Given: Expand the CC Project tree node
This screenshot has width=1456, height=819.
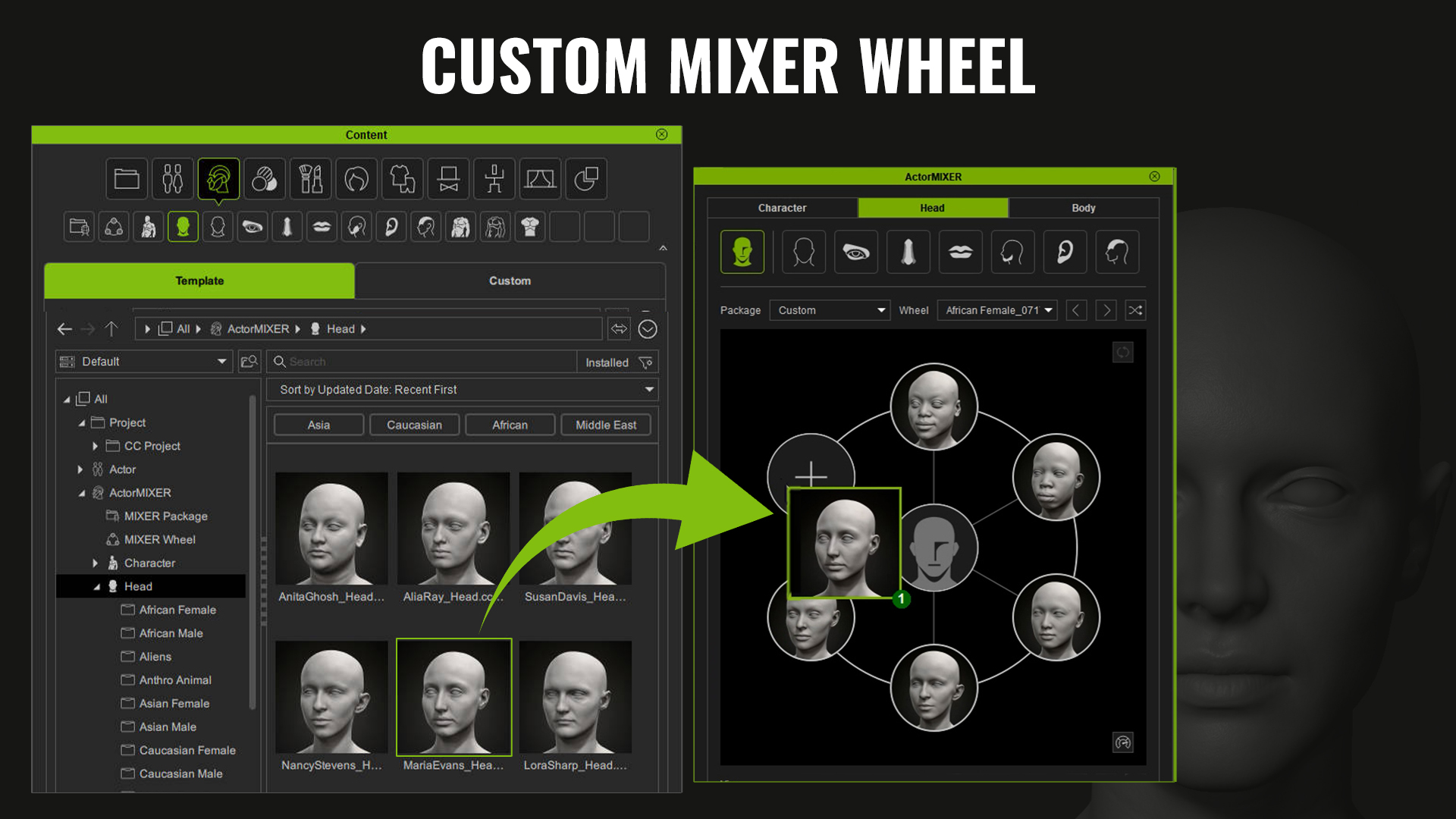Looking at the screenshot, I should tap(95, 446).
